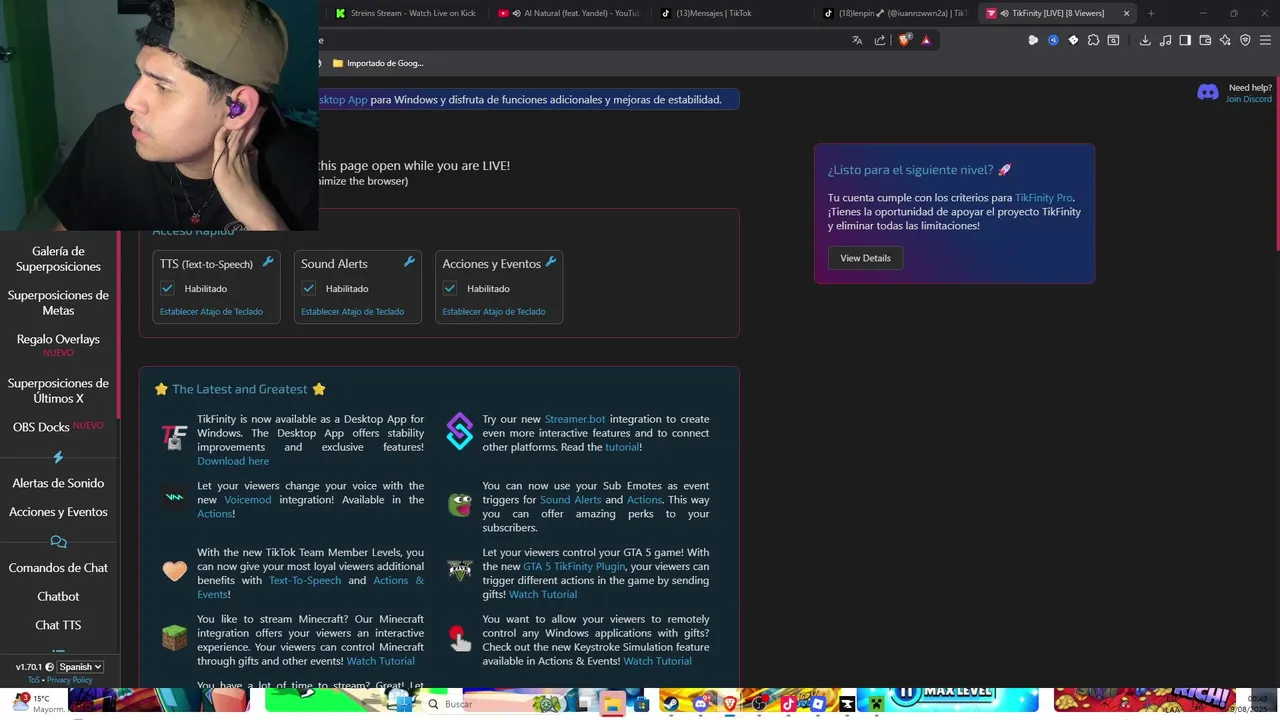Image resolution: width=1280 pixels, height=720 pixels.
Task: Click Sound Alerts Establecer Atajo de Teclado
Action: (x=352, y=312)
